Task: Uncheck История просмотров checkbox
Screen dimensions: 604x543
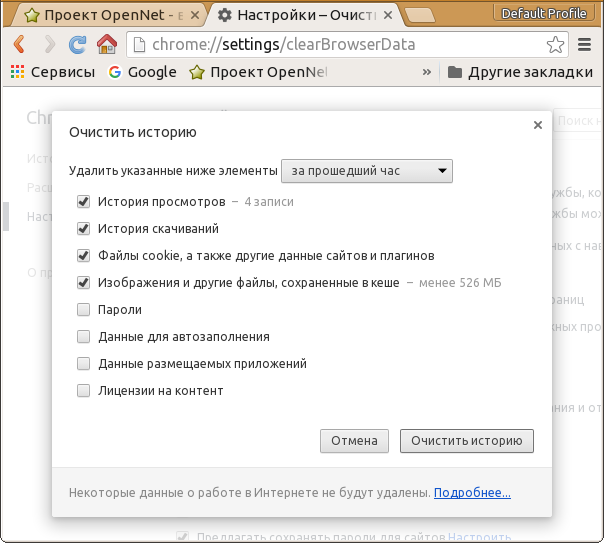Action: click(x=84, y=202)
